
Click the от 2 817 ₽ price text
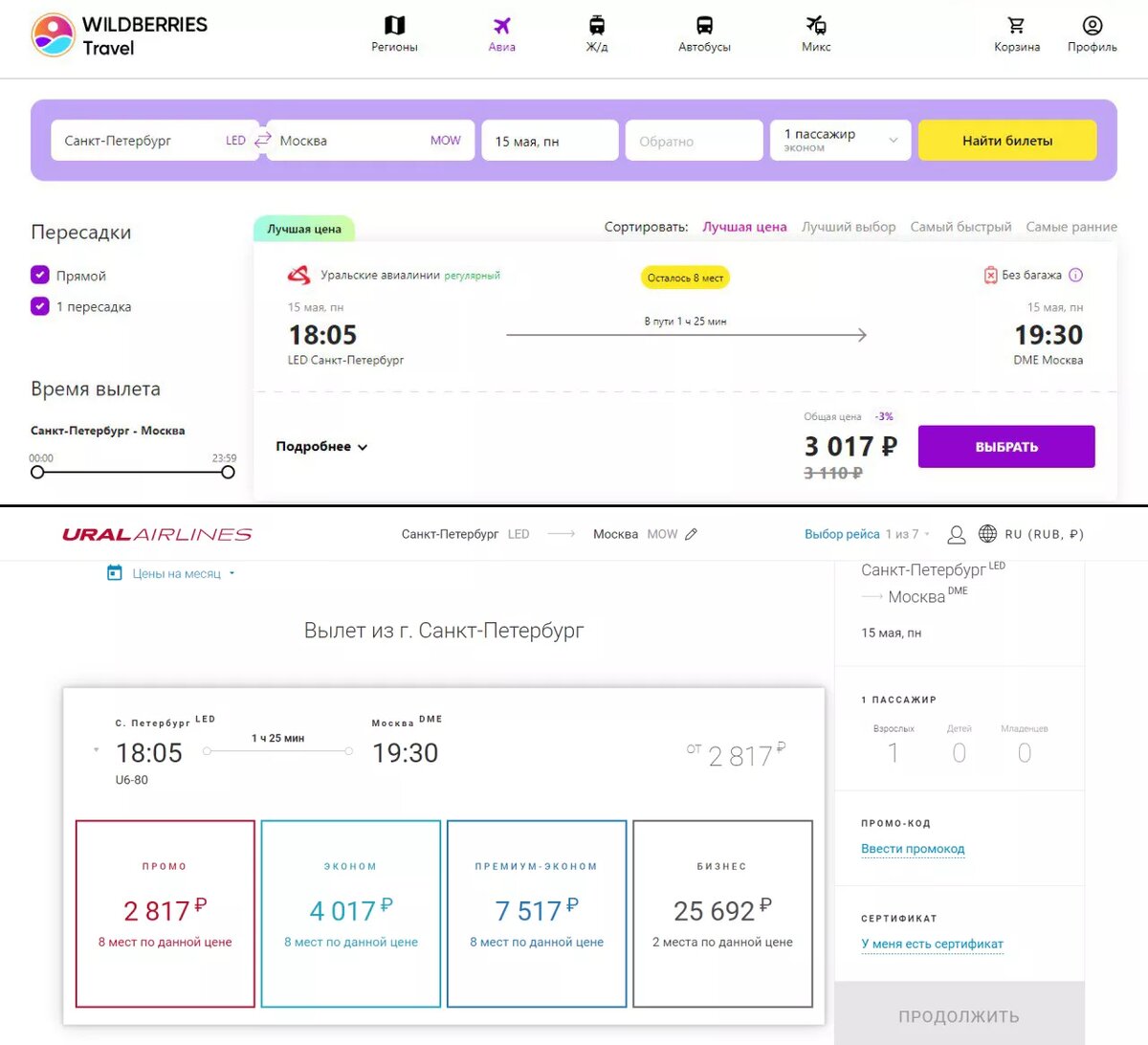[x=737, y=755]
